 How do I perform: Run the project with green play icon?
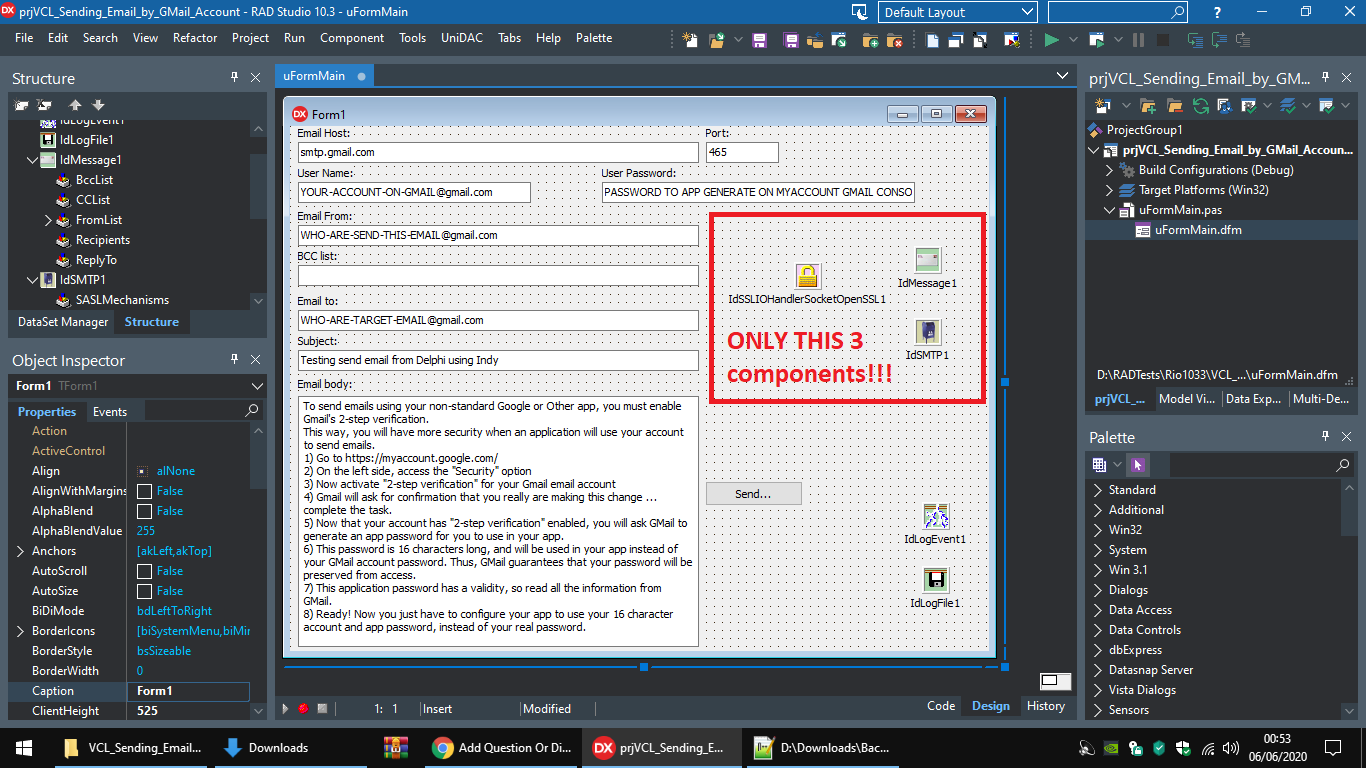point(1051,40)
